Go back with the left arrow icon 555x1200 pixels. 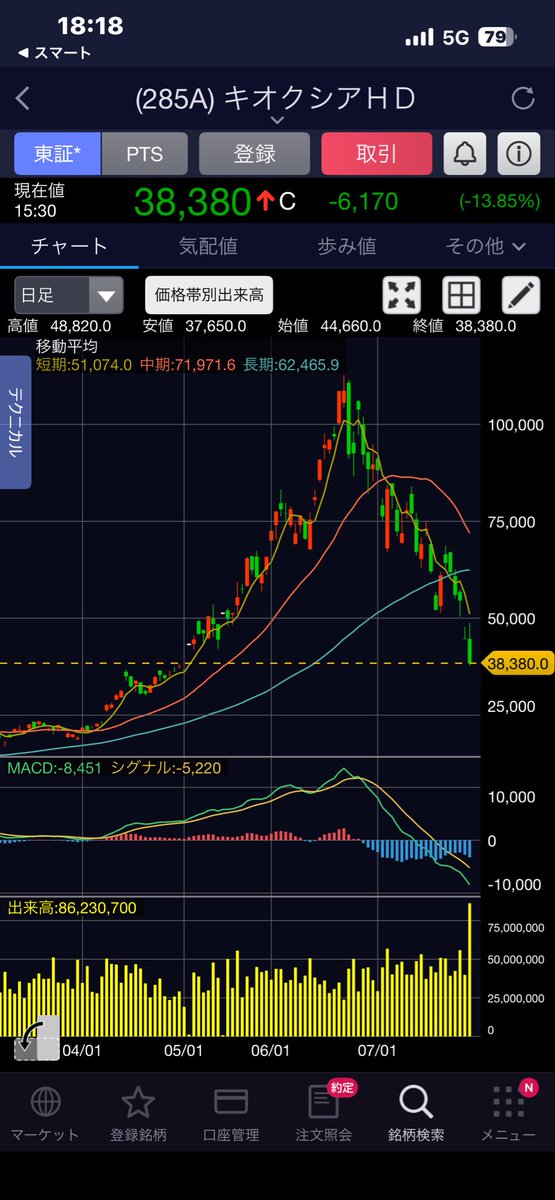(x=23, y=98)
